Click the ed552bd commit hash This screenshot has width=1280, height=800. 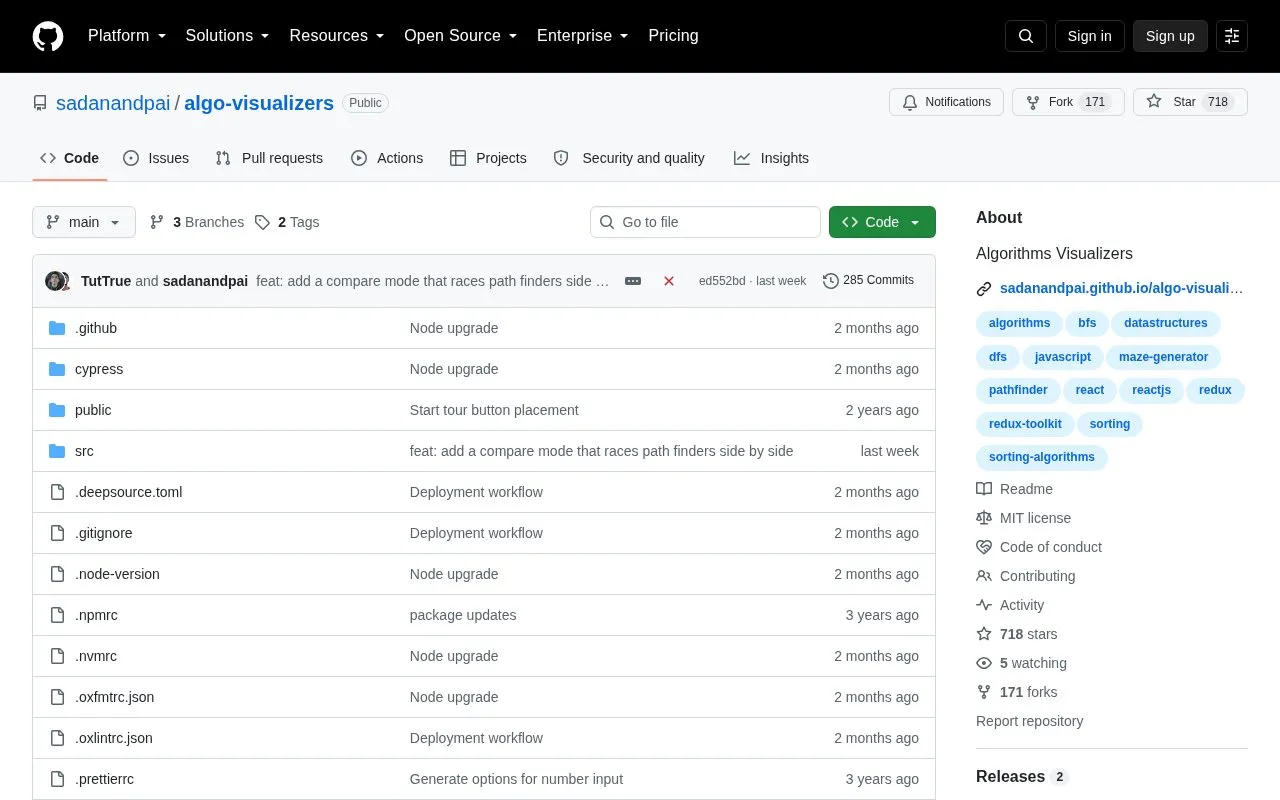[722, 281]
